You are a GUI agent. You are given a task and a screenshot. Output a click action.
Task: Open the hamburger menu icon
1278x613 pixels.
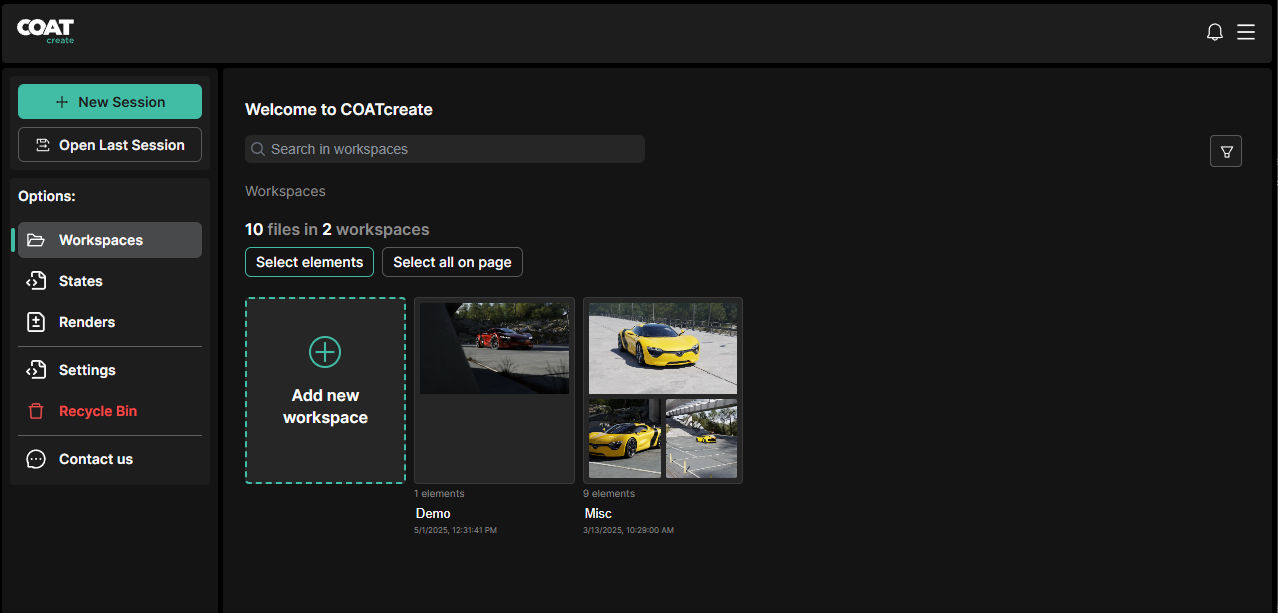(x=1246, y=32)
